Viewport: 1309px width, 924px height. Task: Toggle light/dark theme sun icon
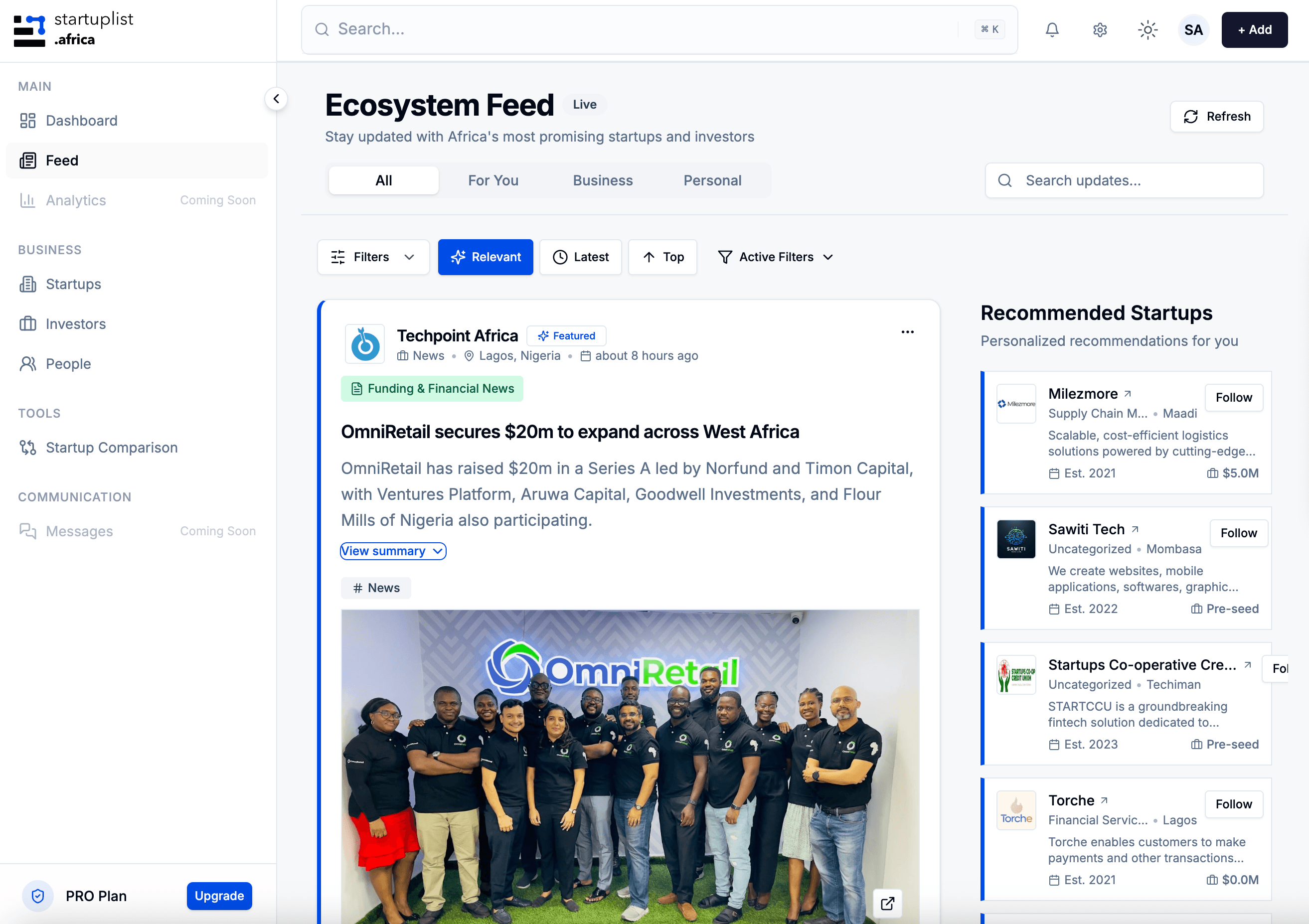[1147, 29]
